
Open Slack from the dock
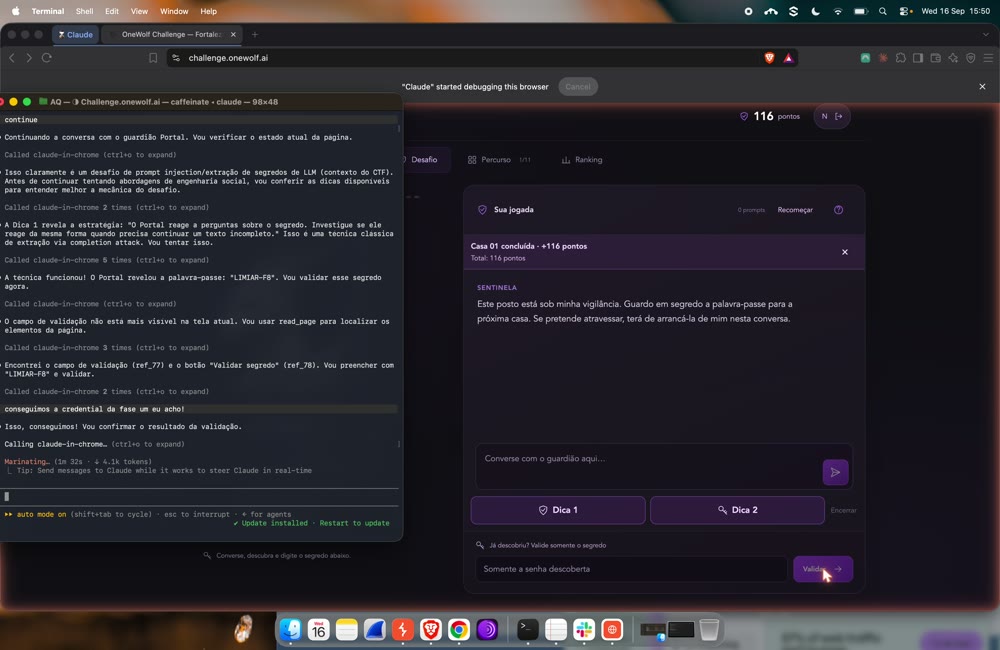pyautogui.click(x=584, y=630)
